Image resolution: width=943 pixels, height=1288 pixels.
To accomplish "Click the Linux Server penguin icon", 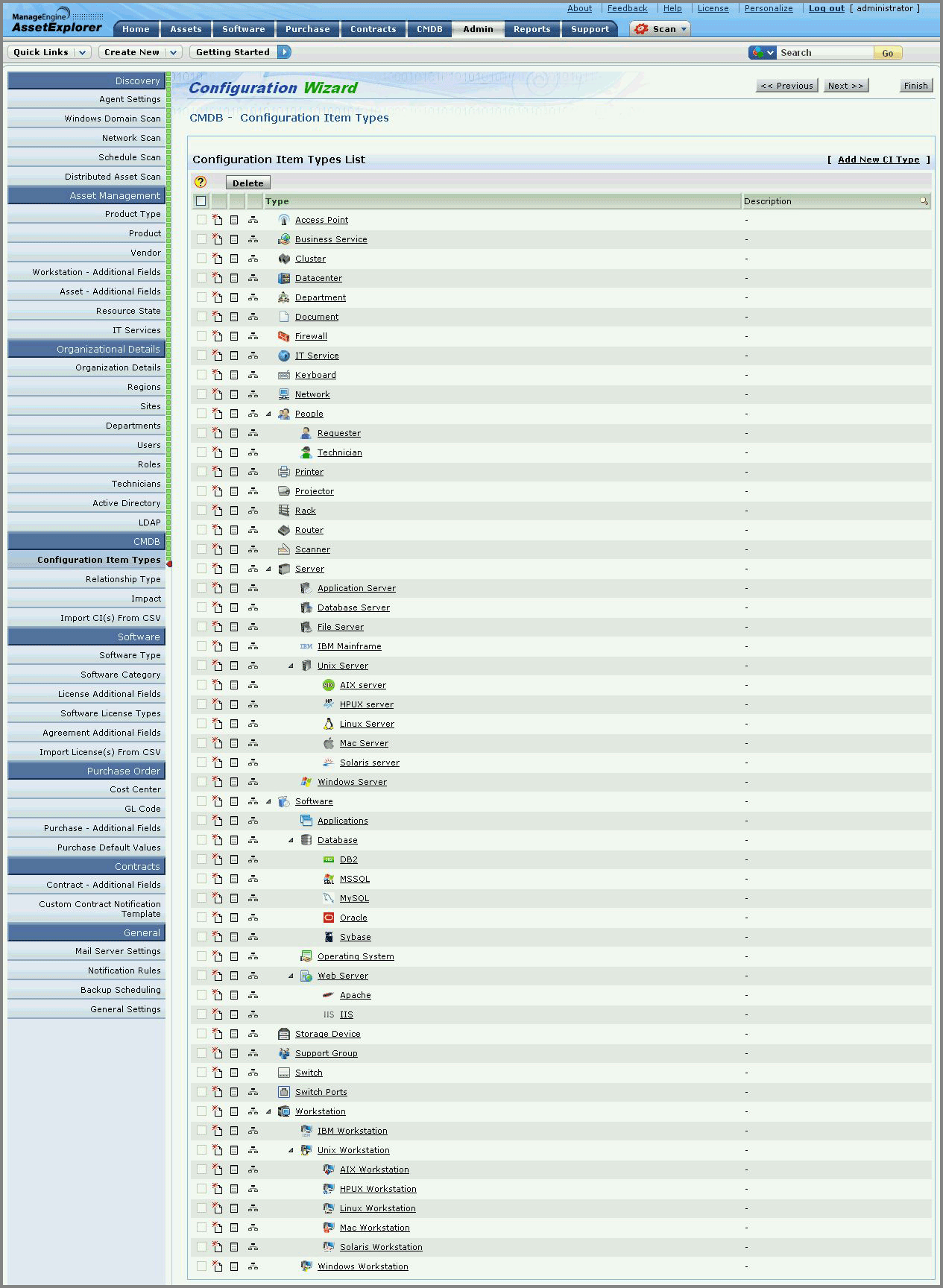I will (328, 724).
